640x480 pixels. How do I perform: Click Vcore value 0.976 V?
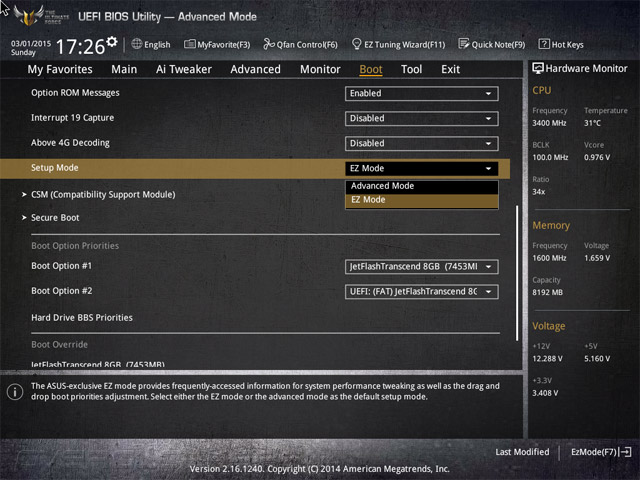(x=597, y=157)
